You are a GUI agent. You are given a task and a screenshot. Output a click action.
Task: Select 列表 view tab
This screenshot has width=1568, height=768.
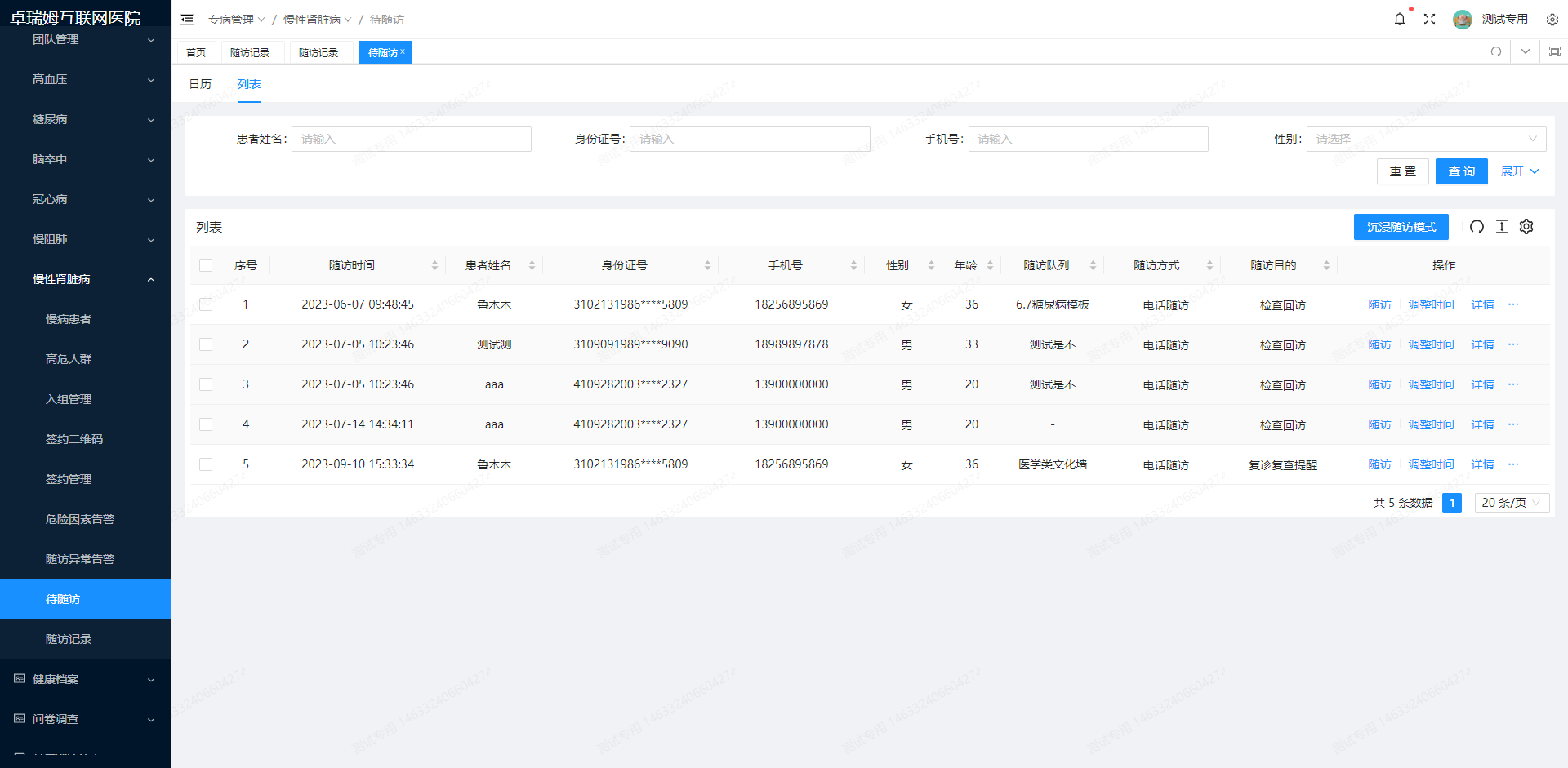(249, 84)
